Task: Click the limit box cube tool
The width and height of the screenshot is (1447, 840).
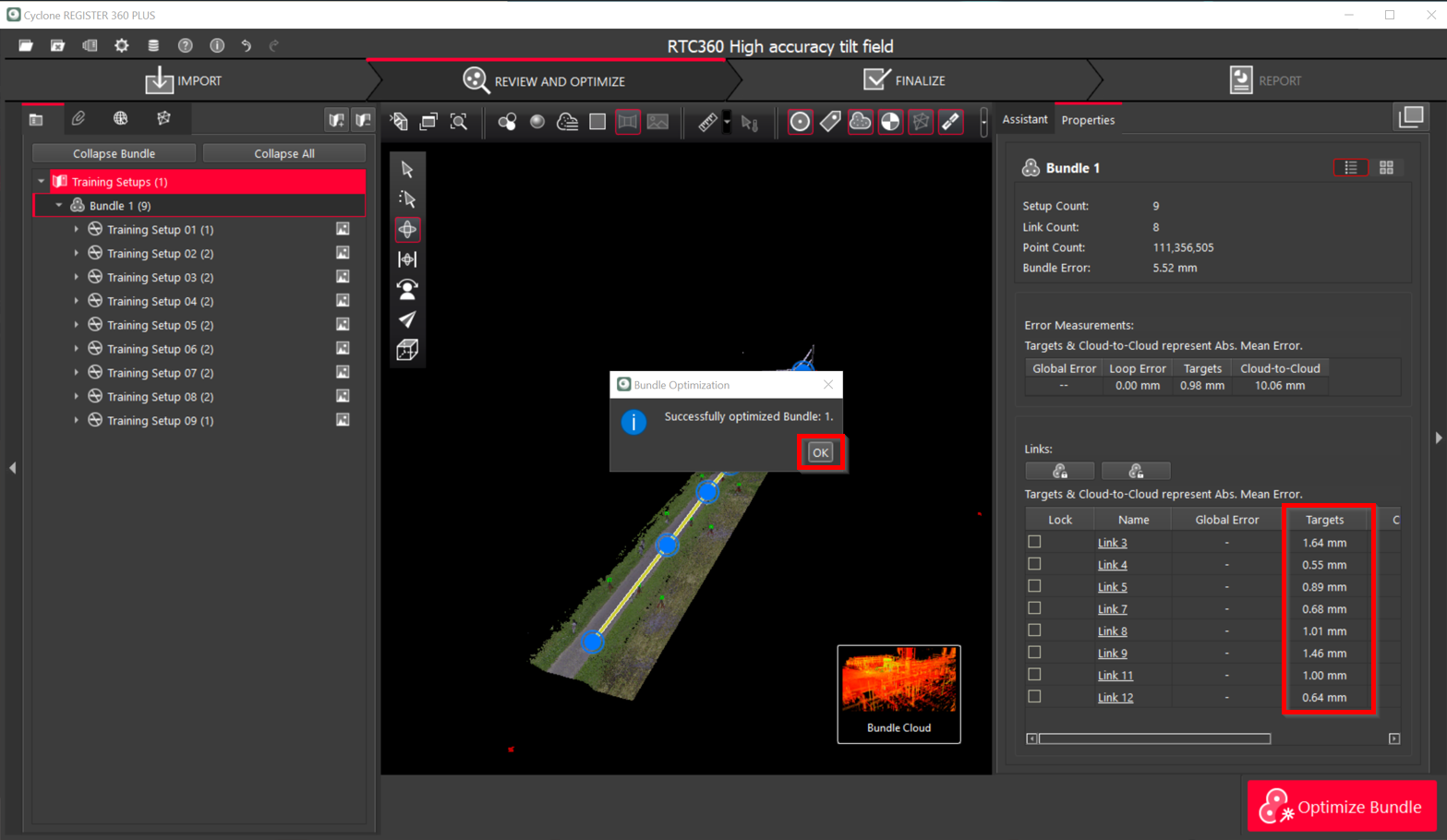Action: click(407, 350)
